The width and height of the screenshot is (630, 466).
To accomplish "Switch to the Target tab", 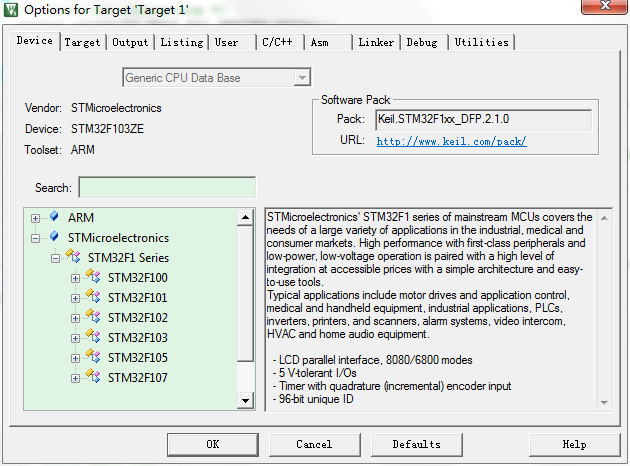I will click(82, 42).
